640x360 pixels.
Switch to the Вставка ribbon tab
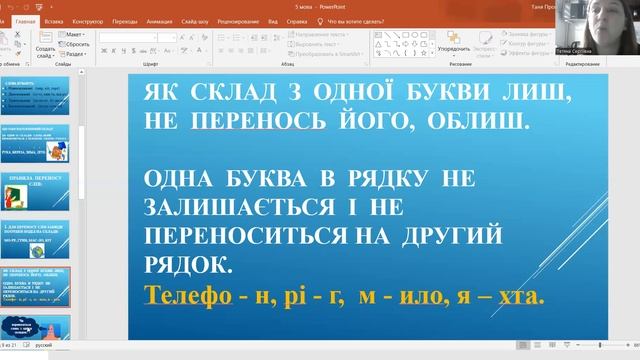pyautogui.click(x=53, y=22)
